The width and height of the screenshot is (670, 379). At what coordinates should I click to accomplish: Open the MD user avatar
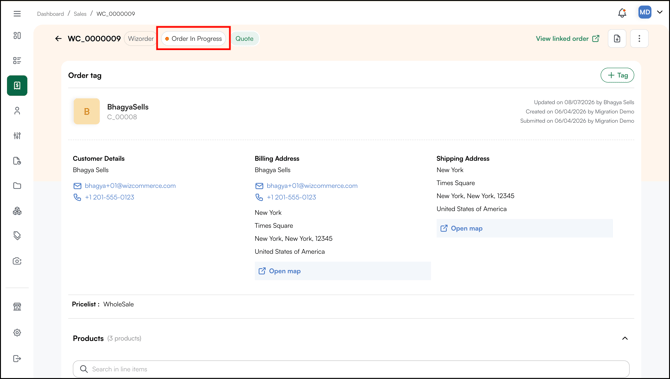pyautogui.click(x=644, y=12)
